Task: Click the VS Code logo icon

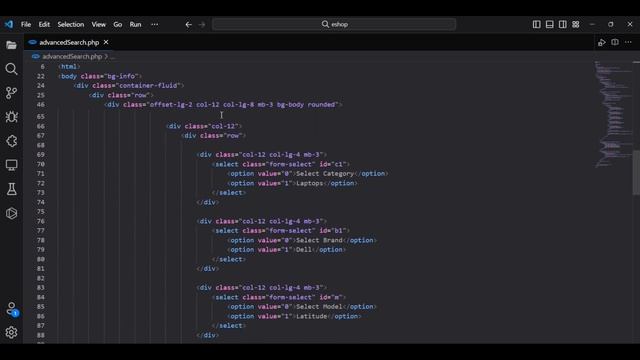Action: pos(9,24)
